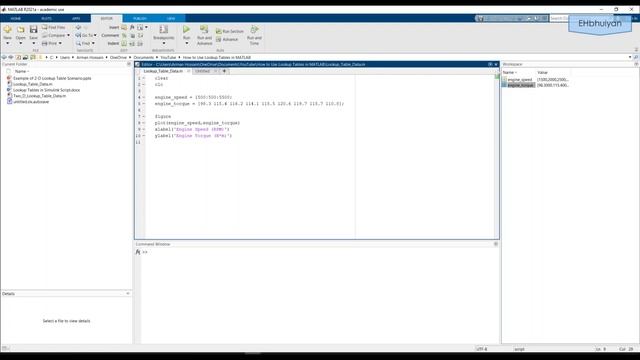Screen dimensions: 640x360
Task: Open the Go To dropdown
Action: point(86,36)
